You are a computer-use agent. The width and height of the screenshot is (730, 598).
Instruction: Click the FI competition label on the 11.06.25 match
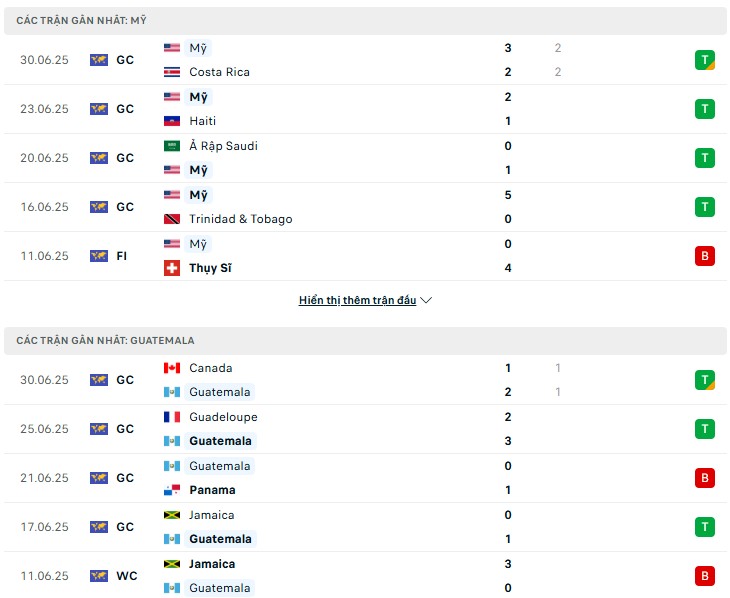(122, 256)
